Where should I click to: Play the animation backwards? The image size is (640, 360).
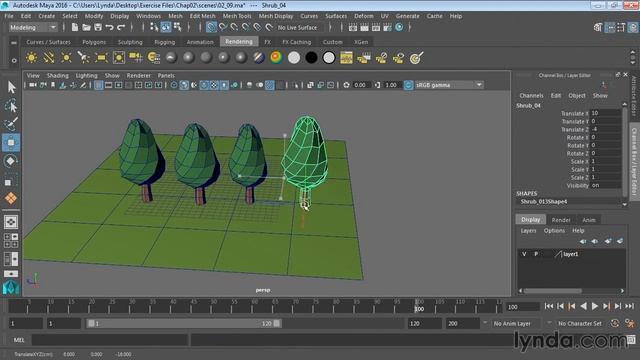click(x=583, y=306)
